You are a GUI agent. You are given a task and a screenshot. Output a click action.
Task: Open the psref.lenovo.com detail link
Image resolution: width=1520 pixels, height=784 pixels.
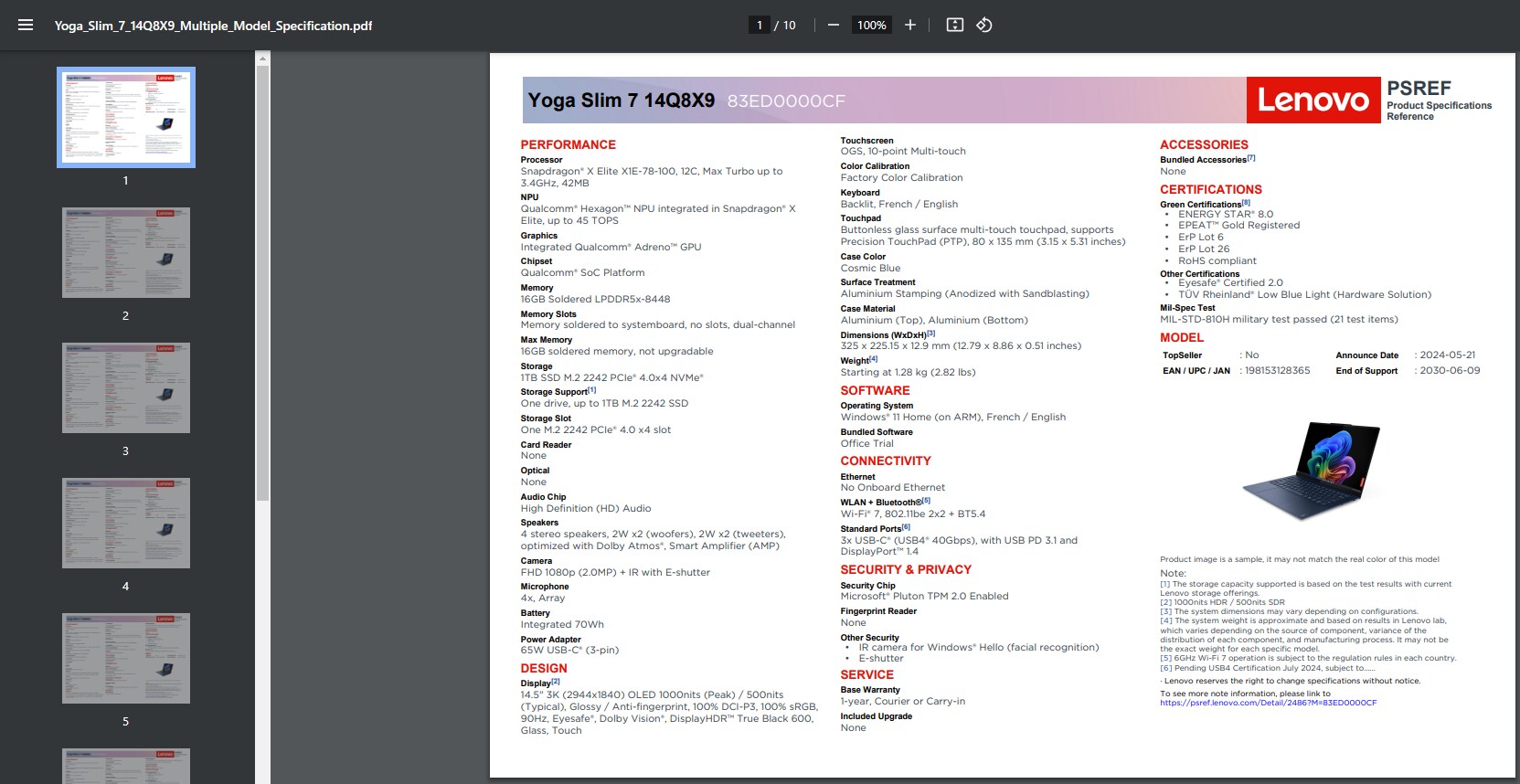coord(1268,703)
